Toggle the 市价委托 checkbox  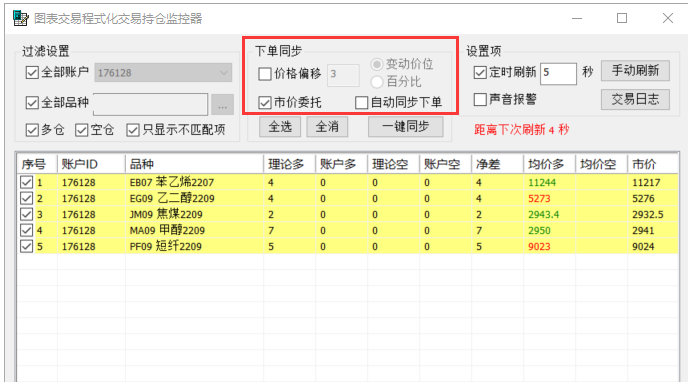point(265,103)
